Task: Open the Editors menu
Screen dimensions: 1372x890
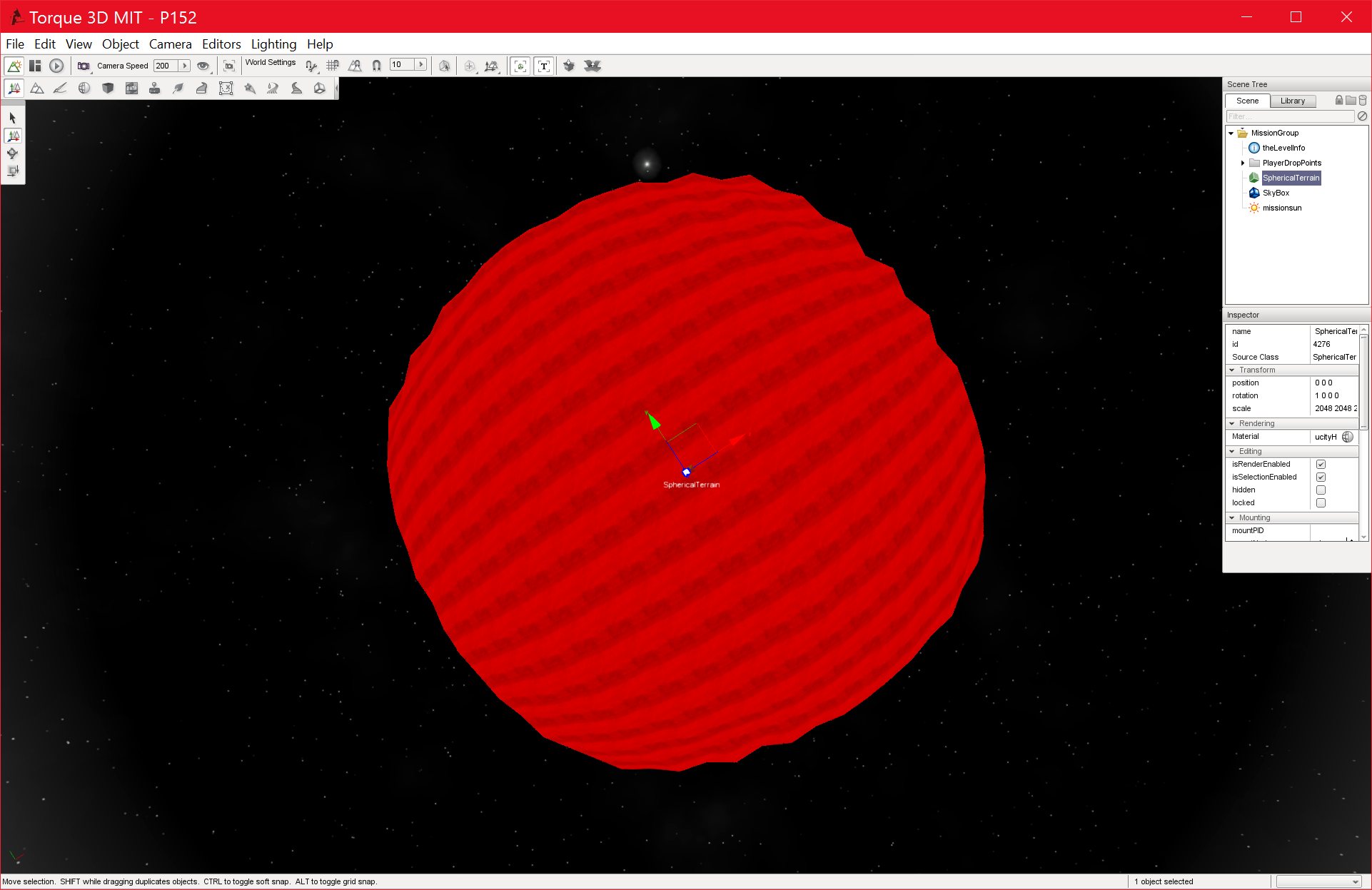Action: (221, 44)
